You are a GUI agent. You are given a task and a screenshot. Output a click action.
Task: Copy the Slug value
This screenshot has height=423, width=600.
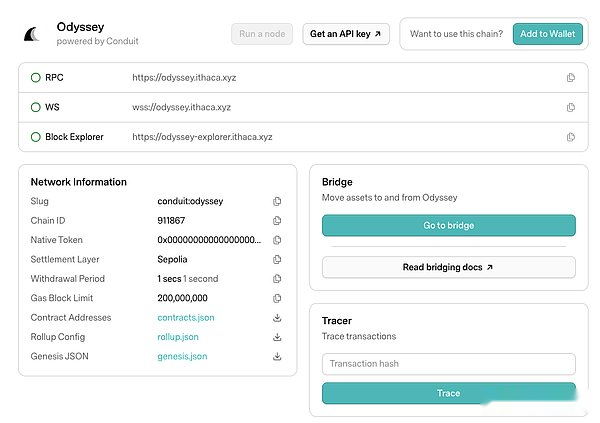tap(277, 201)
